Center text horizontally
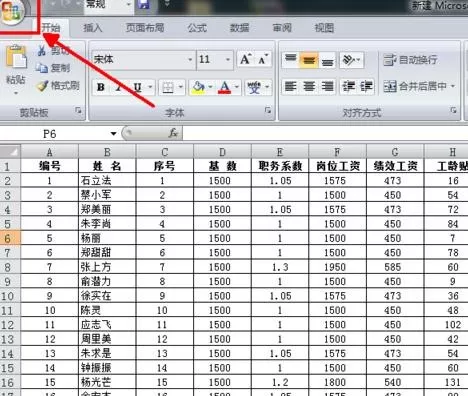The image size is (468, 396). pos(309,87)
